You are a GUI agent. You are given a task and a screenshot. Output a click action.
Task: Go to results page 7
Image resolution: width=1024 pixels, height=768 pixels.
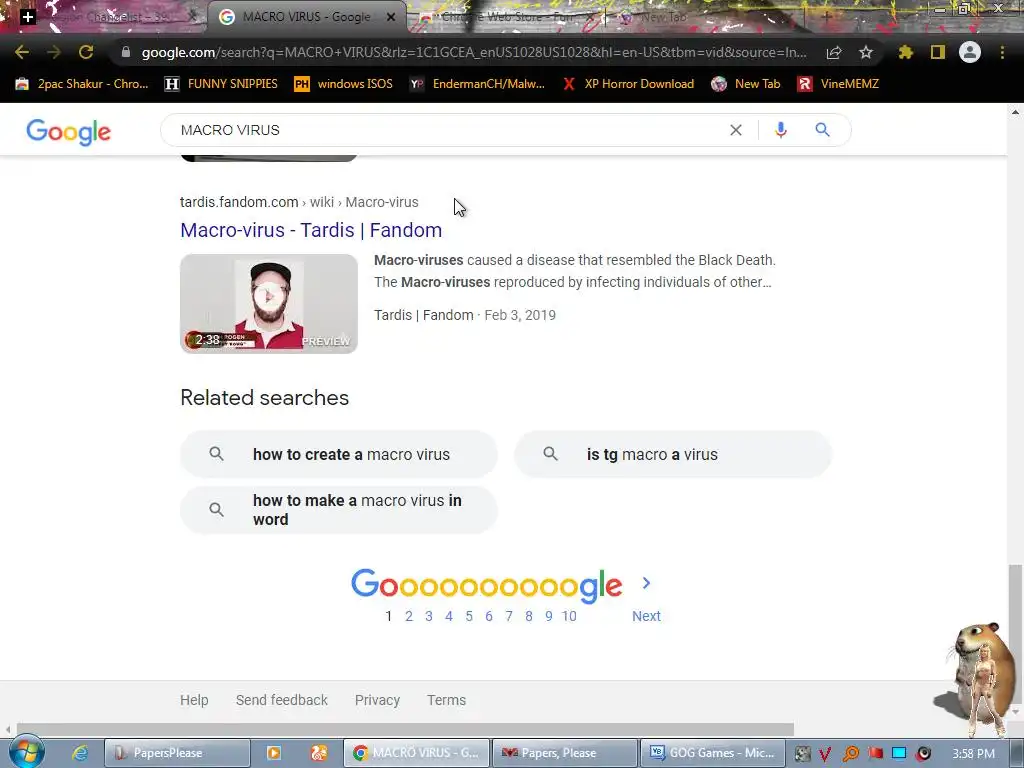509,616
